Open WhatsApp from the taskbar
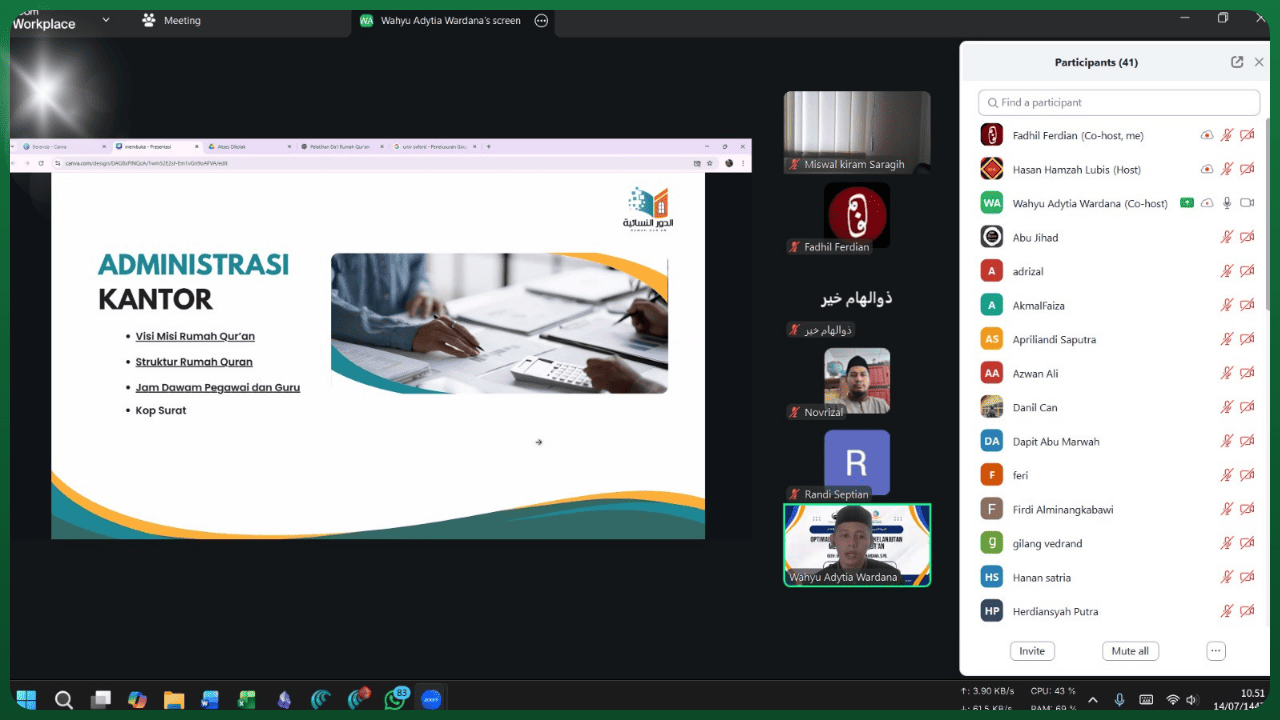The image size is (1280, 720). [x=395, y=699]
